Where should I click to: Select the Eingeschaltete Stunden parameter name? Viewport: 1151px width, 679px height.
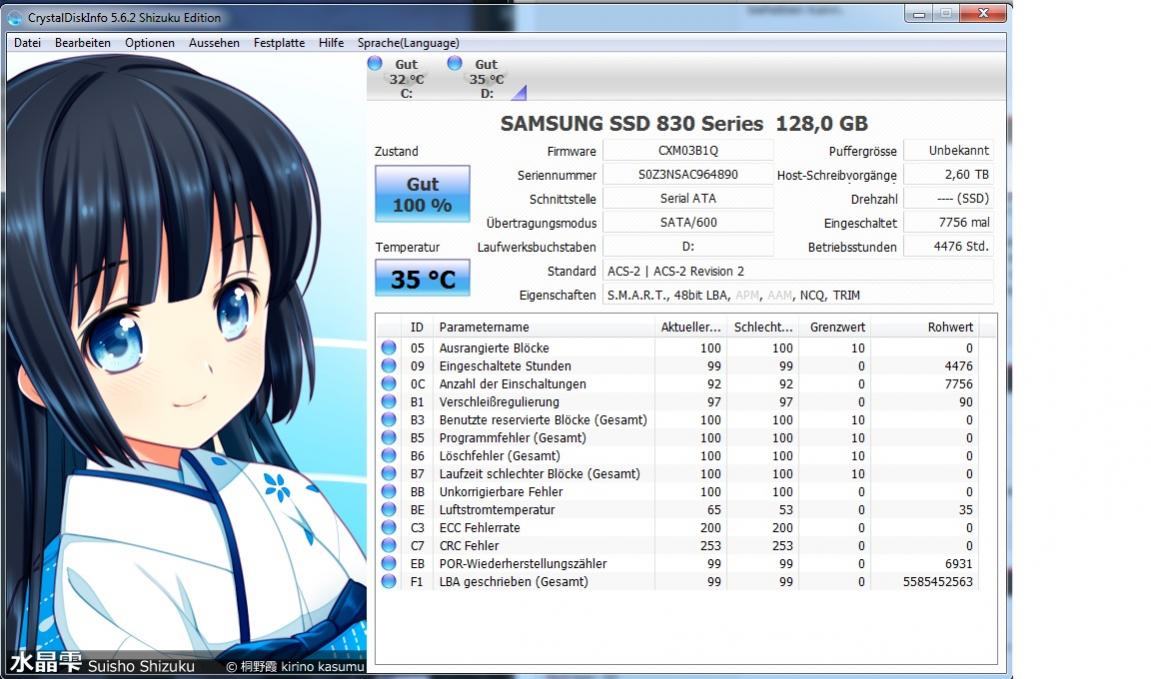(x=505, y=366)
